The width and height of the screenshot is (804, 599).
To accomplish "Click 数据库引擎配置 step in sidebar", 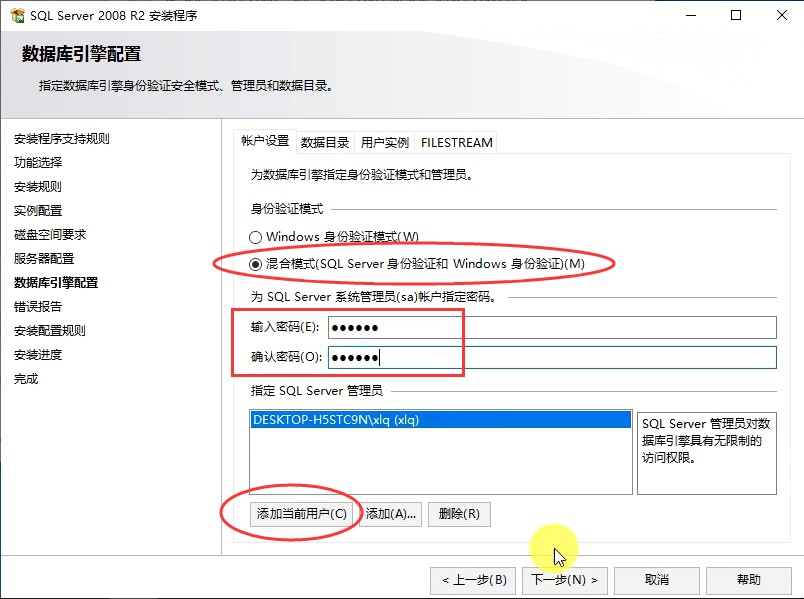I will coord(56,283).
